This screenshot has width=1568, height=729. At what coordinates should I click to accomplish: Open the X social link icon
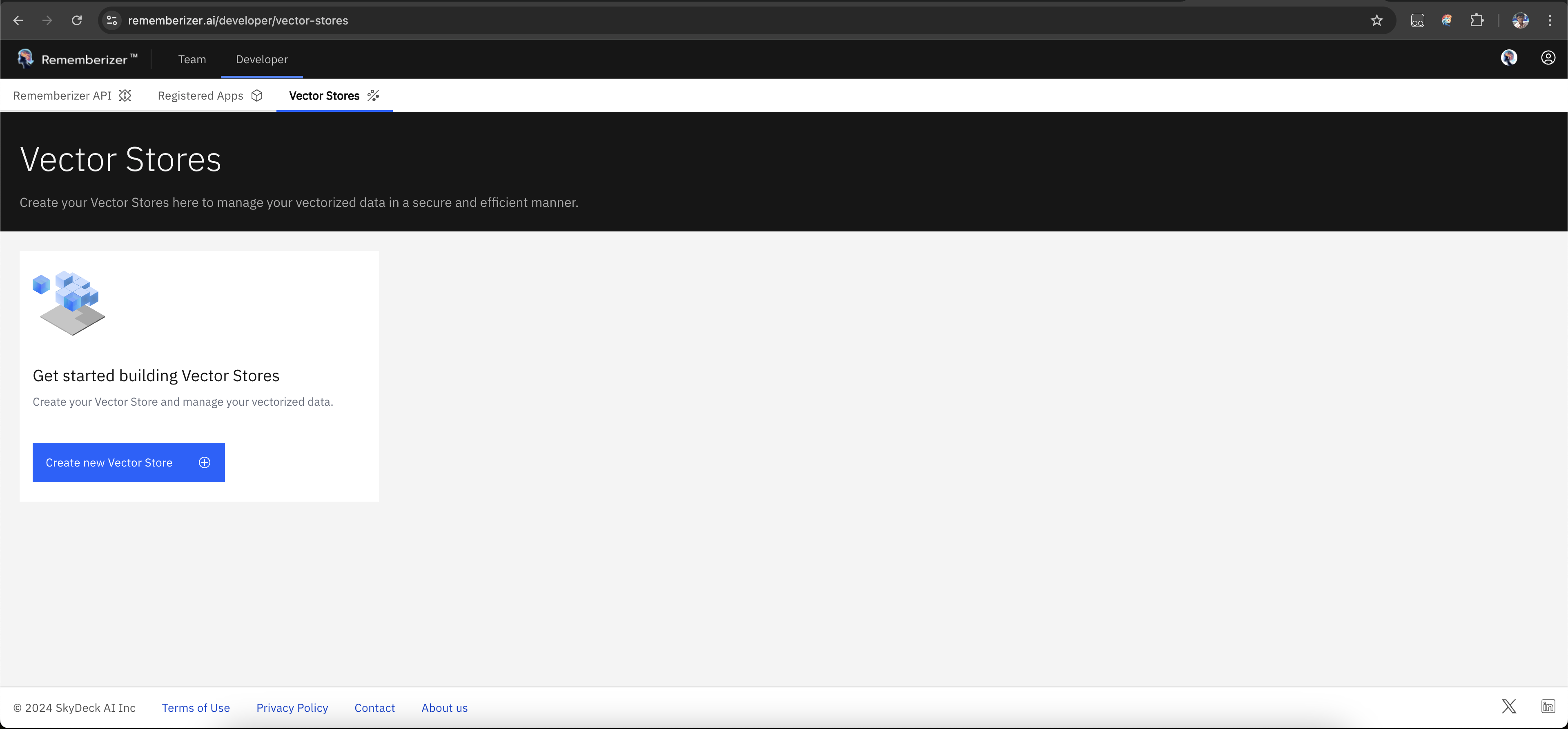pyautogui.click(x=1508, y=707)
